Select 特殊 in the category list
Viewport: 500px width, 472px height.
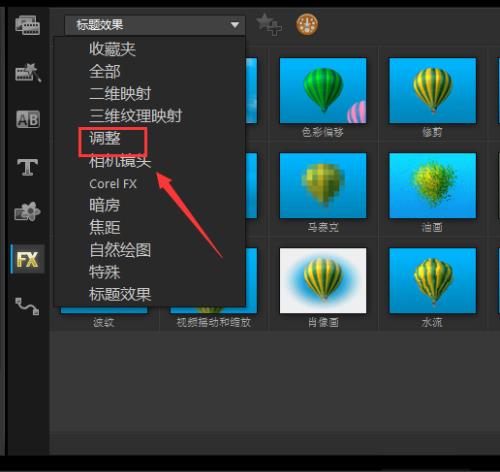tap(104, 272)
